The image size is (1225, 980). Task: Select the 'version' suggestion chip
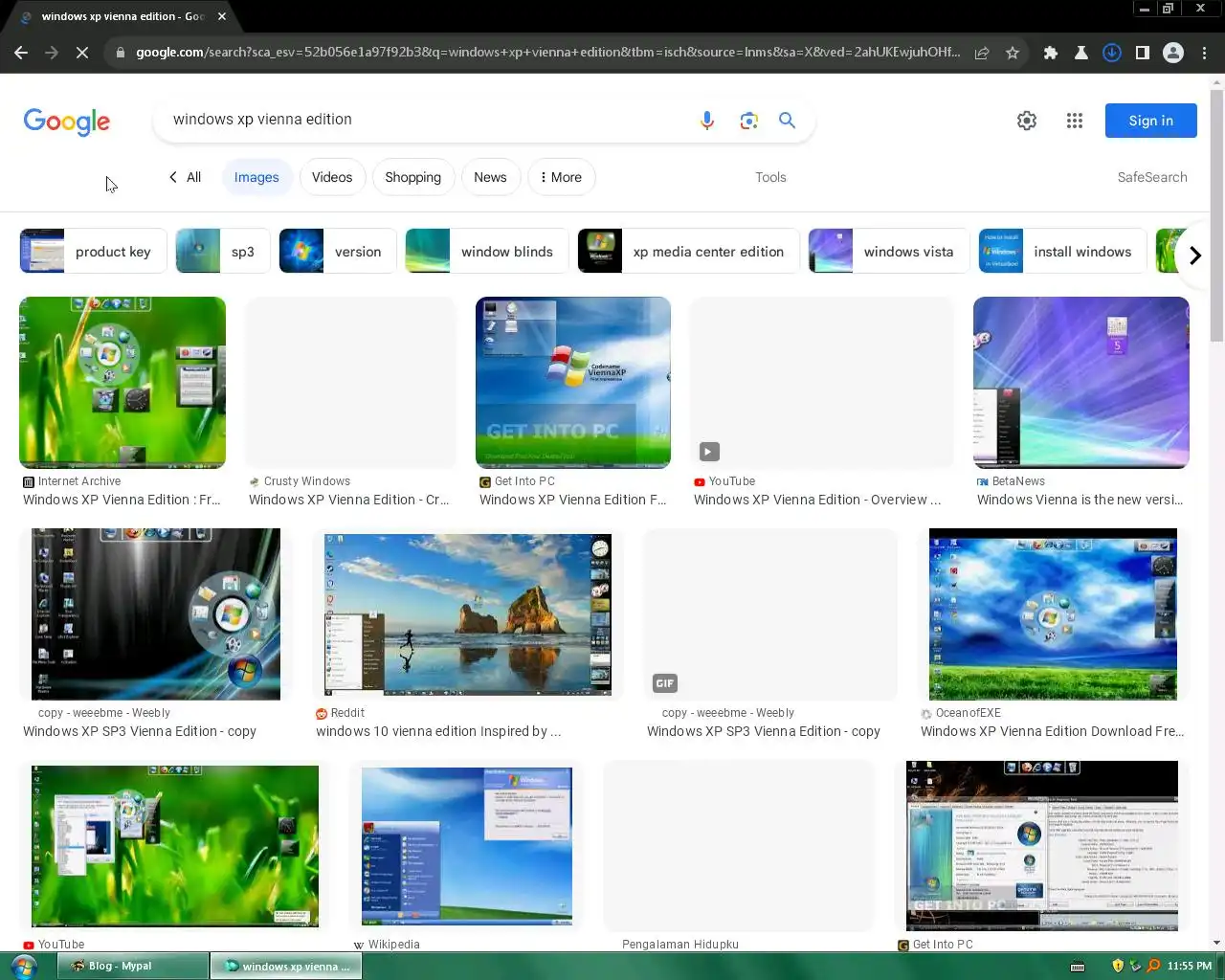[x=338, y=252]
